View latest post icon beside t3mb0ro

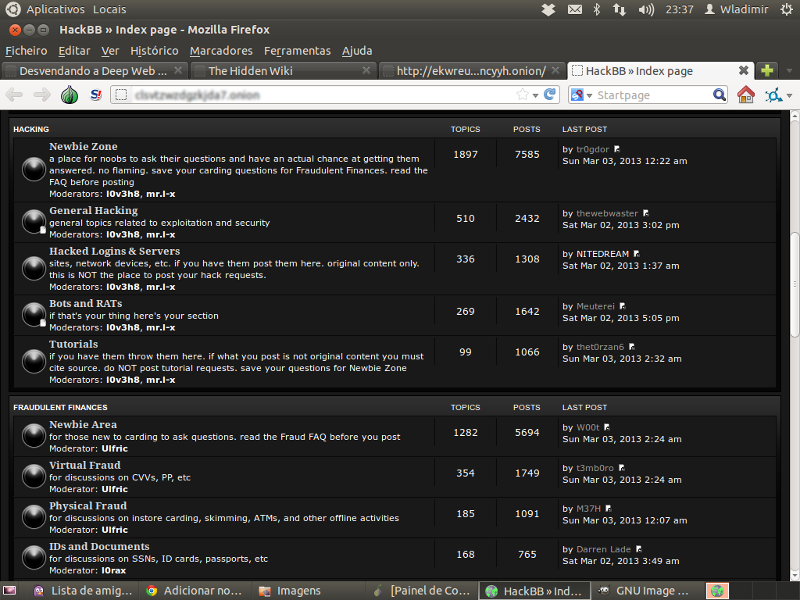point(621,468)
